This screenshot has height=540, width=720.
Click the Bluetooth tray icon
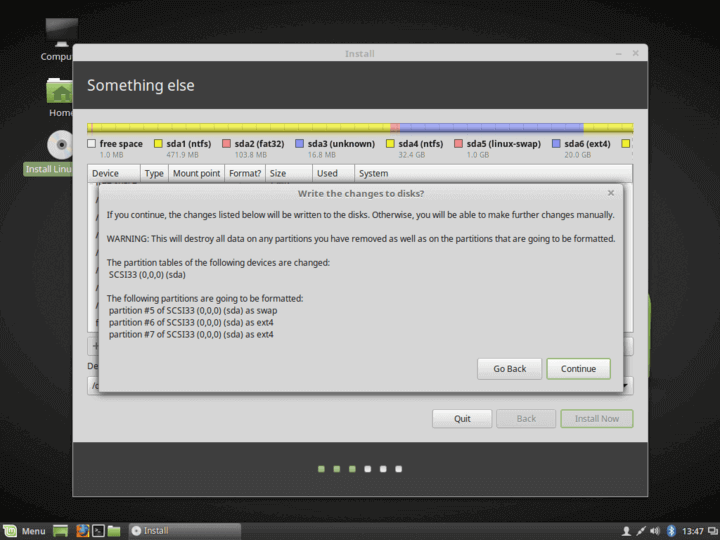tap(671, 530)
